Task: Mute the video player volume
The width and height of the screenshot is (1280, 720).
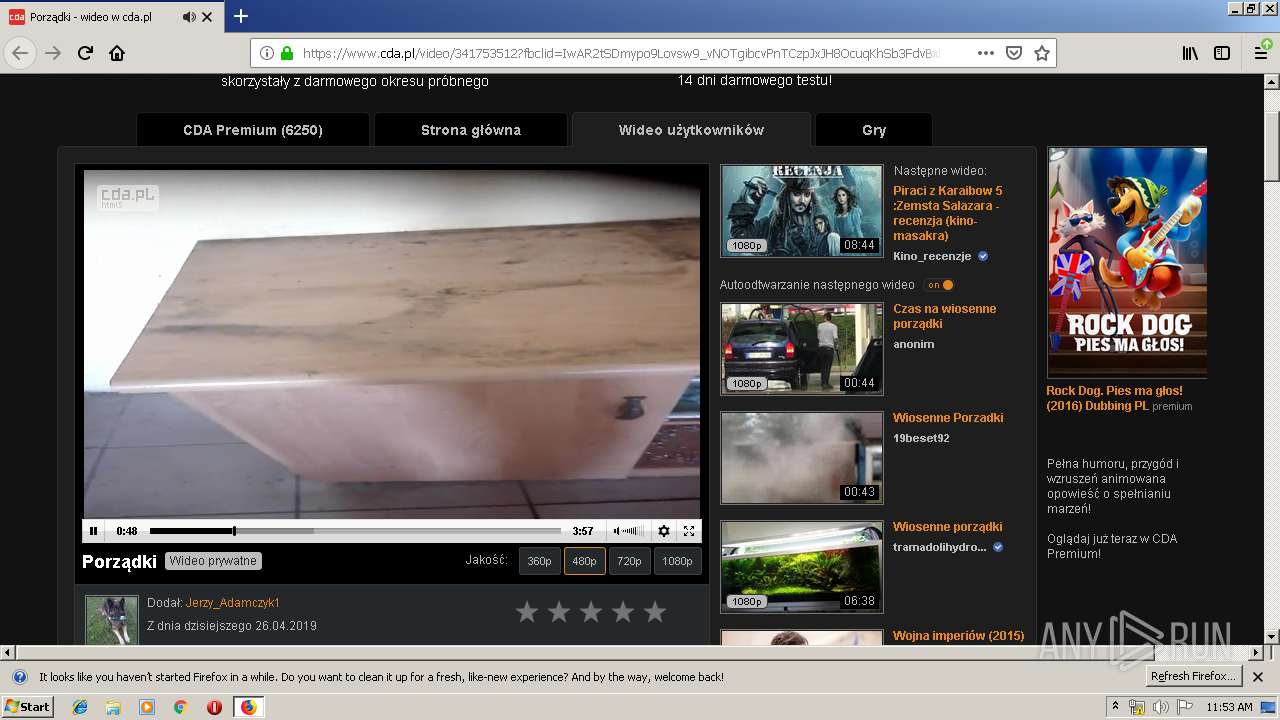Action: tap(617, 531)
